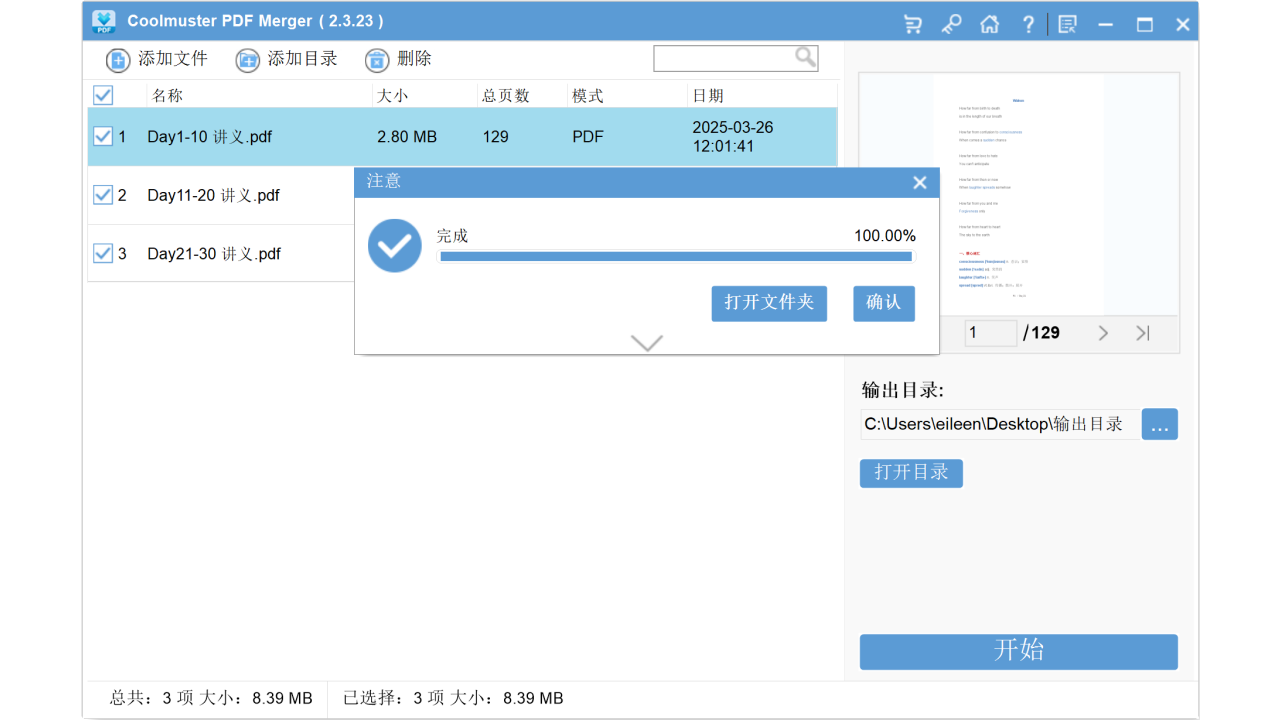Open the feedback log icon in title bar
Screen dimensions: 1280x720
click(x=1066, y=22)
